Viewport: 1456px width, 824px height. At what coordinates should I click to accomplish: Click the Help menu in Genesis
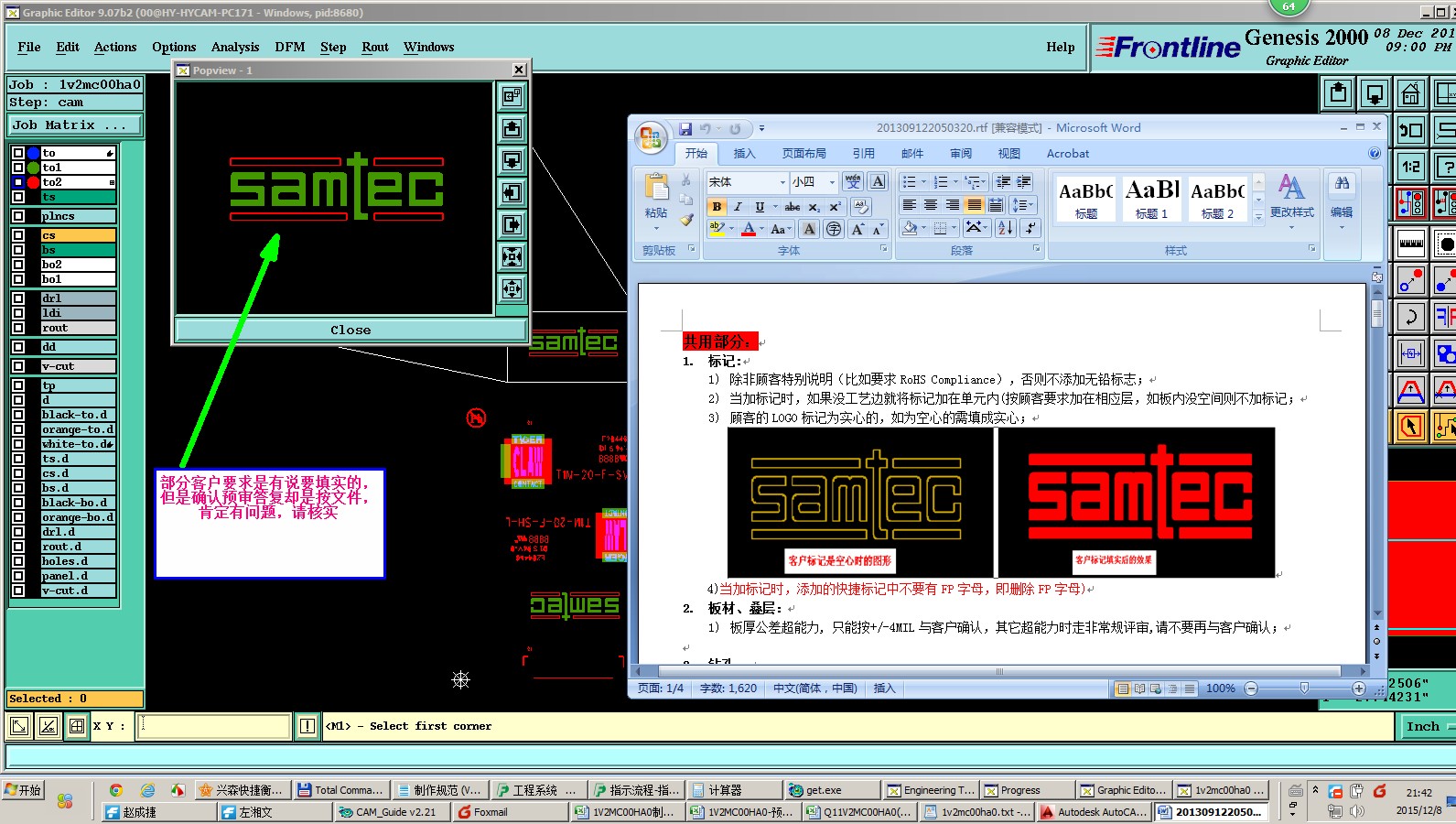tap(1061, 48)
